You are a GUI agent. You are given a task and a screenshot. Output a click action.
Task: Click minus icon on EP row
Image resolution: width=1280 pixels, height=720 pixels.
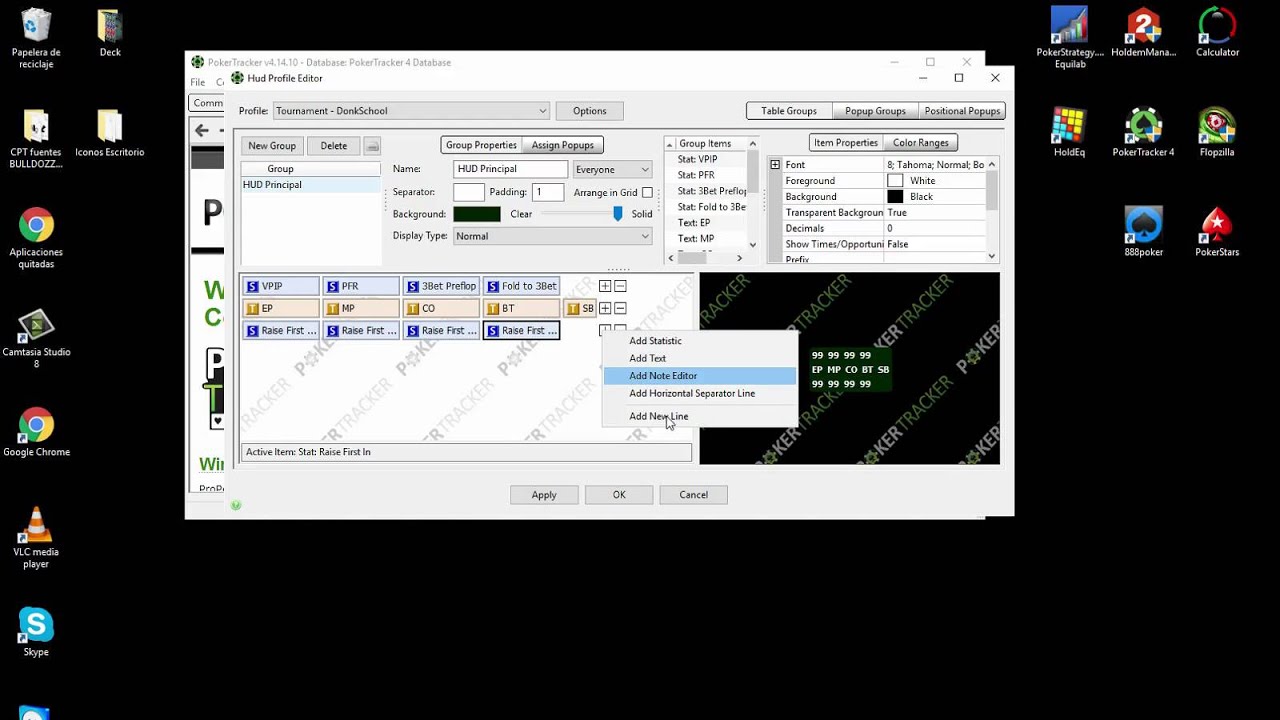tap(620, 308)
